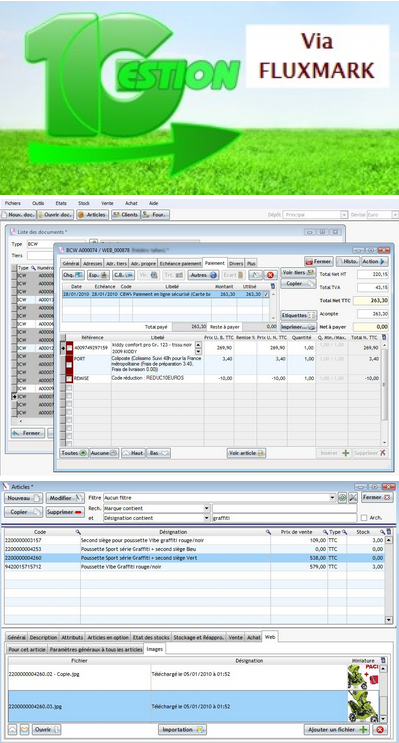Switch to the Etat des stocks tab

click(x=151, y=637)
